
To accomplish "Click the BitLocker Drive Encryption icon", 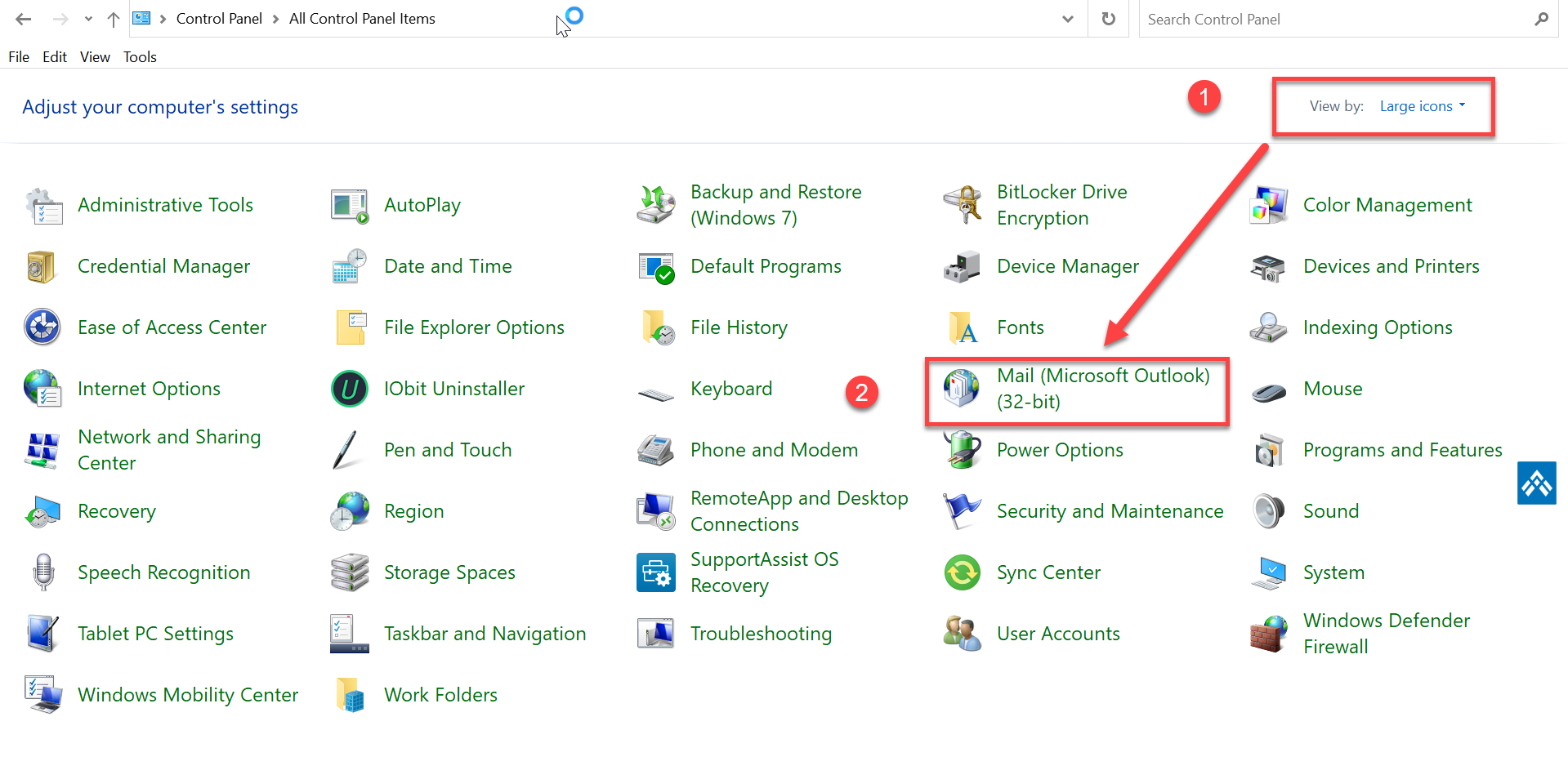I will [x=963, y=205].
